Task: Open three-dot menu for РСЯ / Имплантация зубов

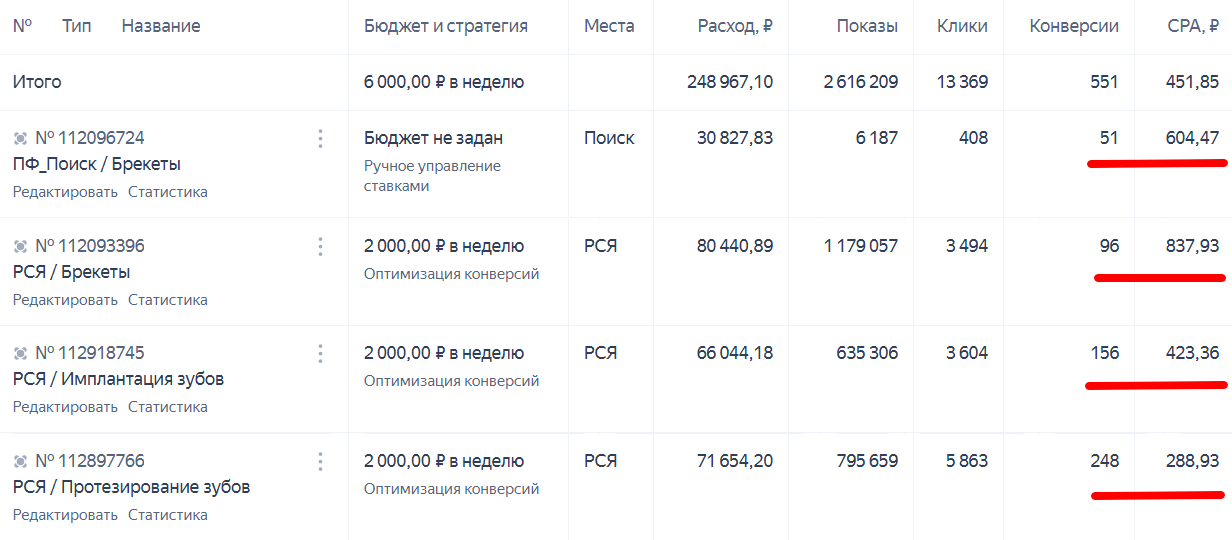Action: click(320, 353)
